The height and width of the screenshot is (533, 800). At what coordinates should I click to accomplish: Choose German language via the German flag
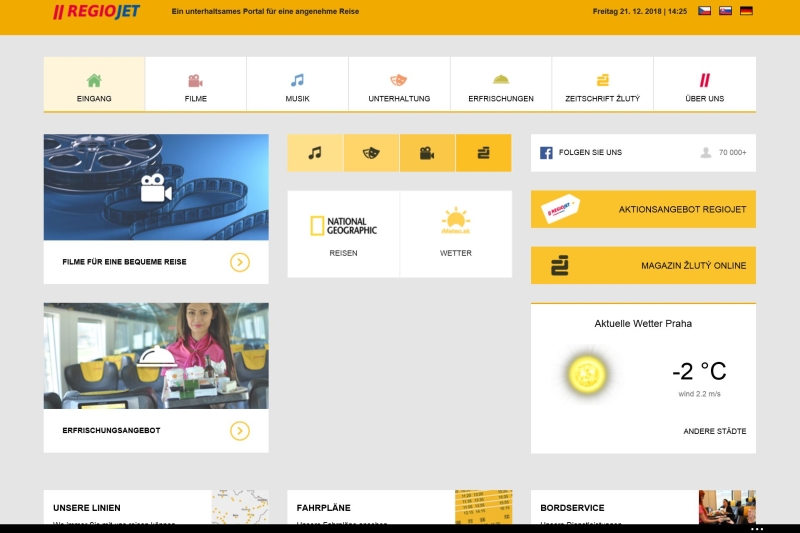[746, 11]
